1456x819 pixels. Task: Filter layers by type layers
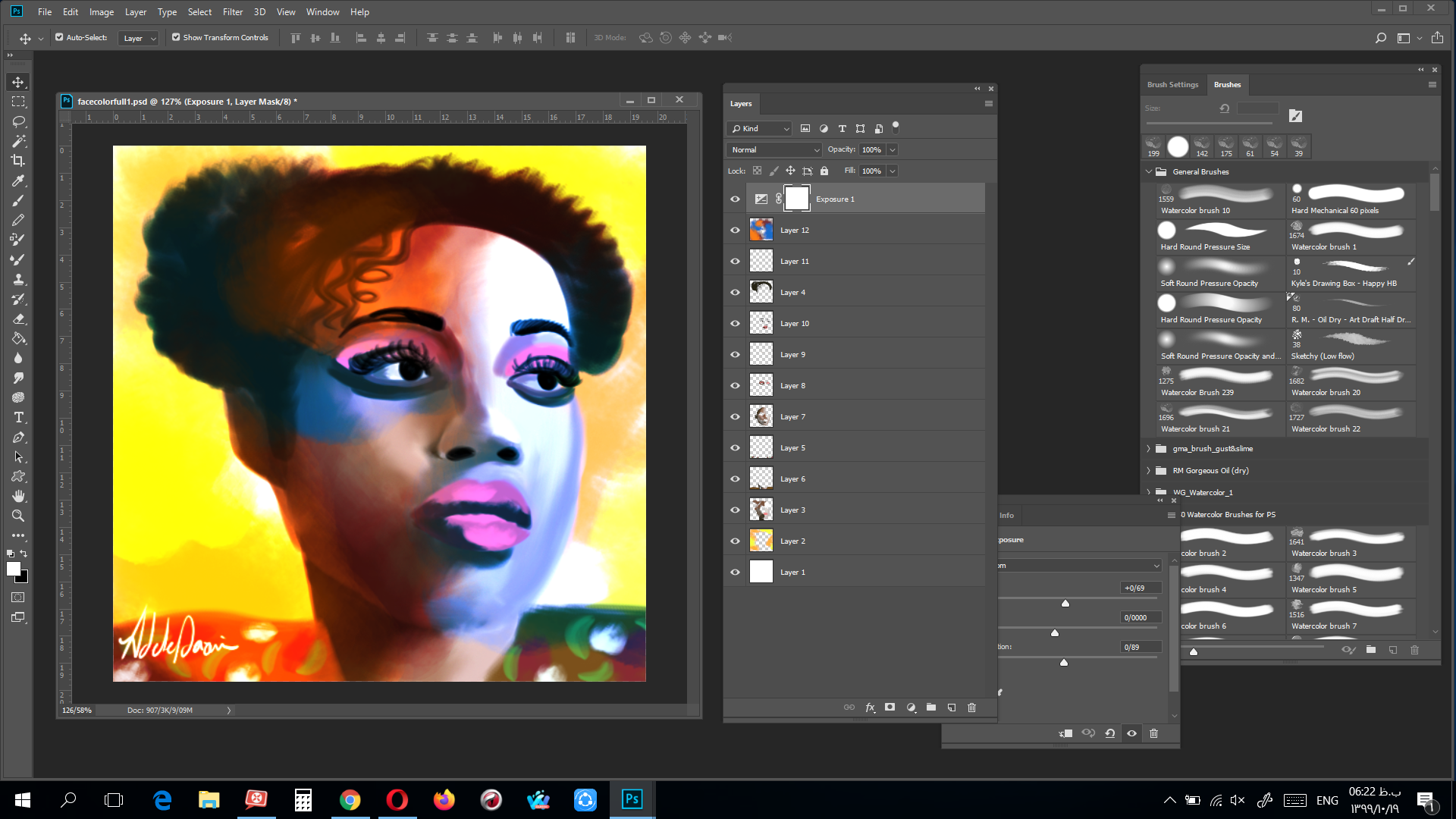click(x=842, y=129)
